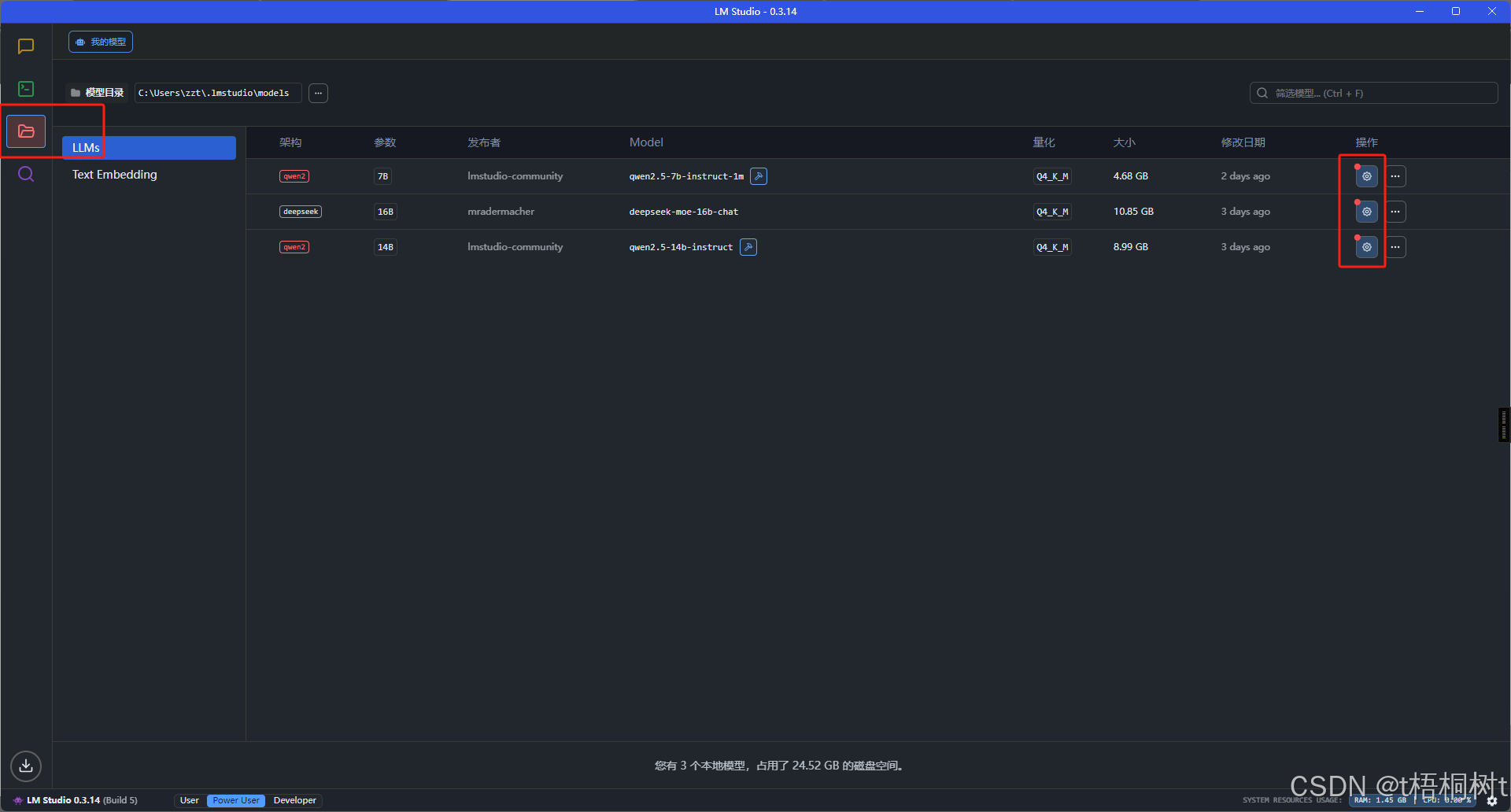This screenshot has height=812, width=1511.
Task: Select model name deepseek-moe-16b-chat
Action: click(684, 212)
